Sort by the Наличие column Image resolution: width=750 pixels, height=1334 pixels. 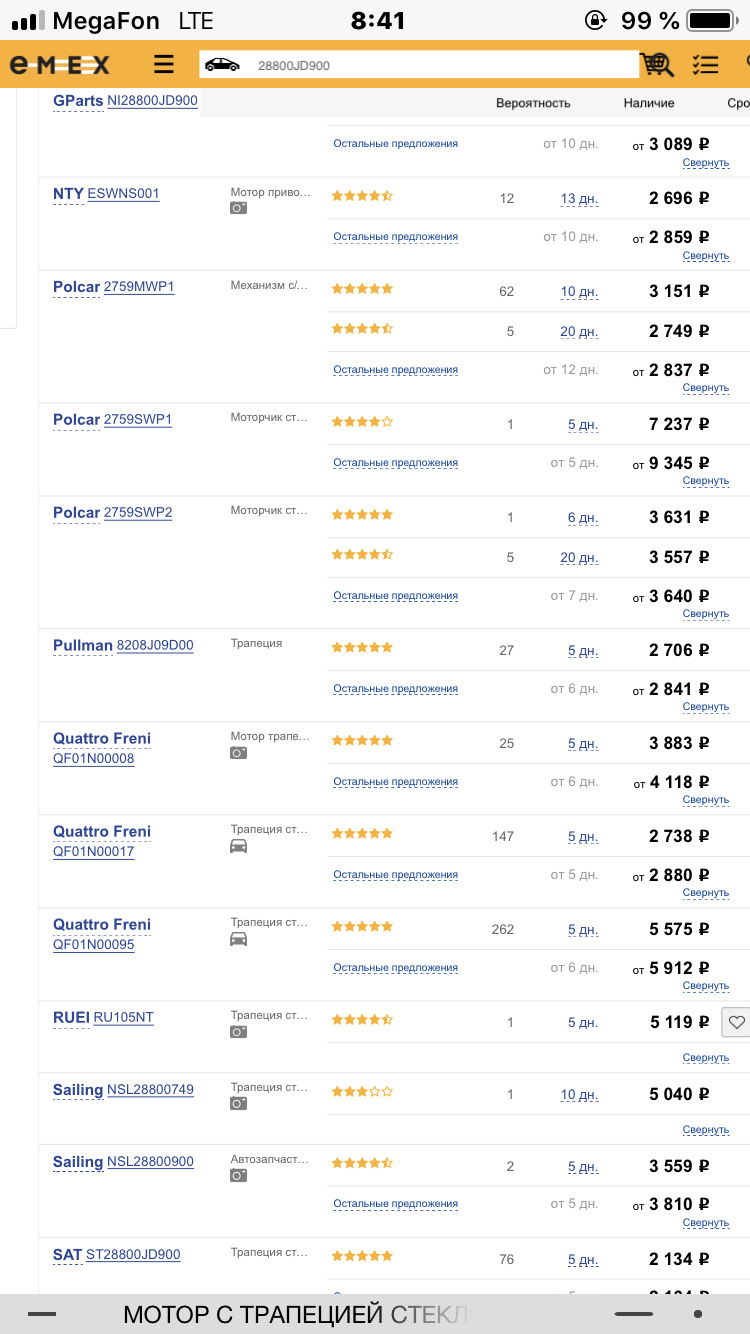pyautogui.click(x=649, y=103)
